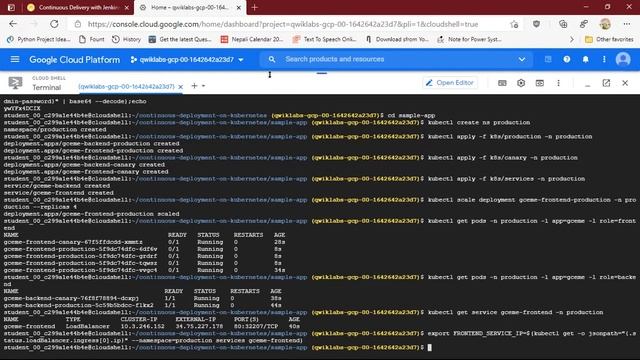Image resolution: width=640 pixels, height=360 pixels.
Task: Close the Cloud Shell panel
Action: click(625, 83)
